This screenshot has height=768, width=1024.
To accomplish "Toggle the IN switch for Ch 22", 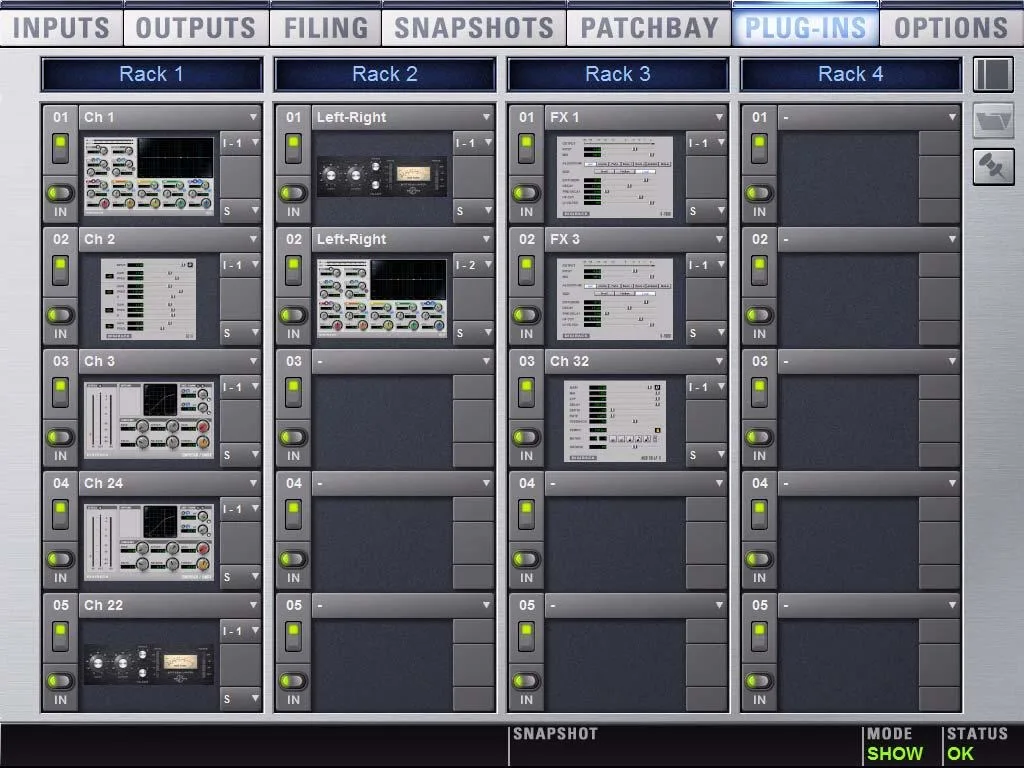I will 60,682.
